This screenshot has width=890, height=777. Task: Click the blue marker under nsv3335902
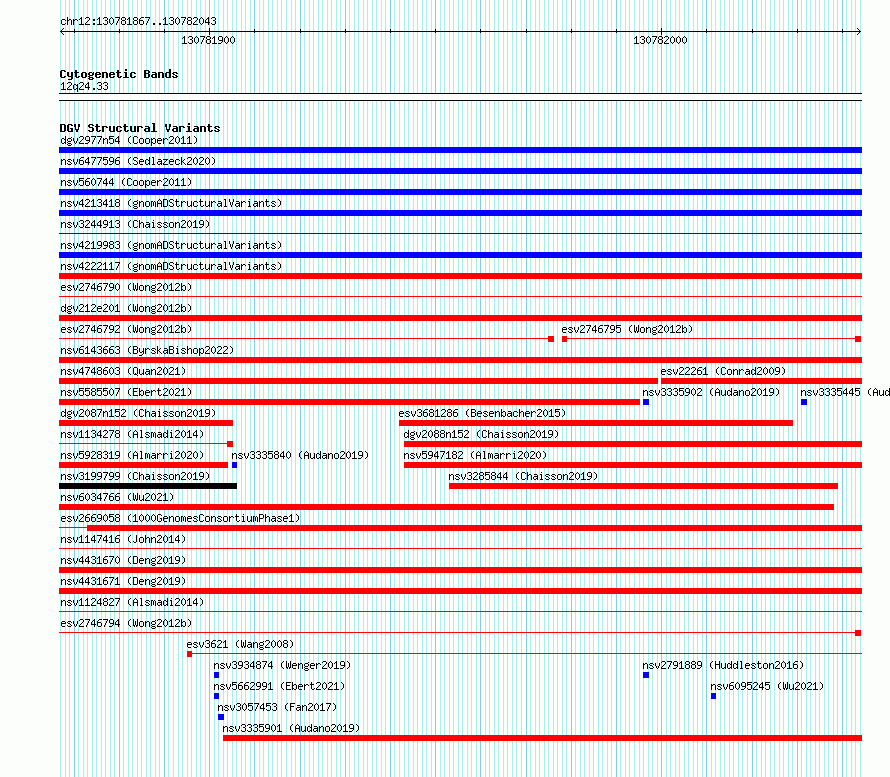pyautogui.click(x=646, y=402)
